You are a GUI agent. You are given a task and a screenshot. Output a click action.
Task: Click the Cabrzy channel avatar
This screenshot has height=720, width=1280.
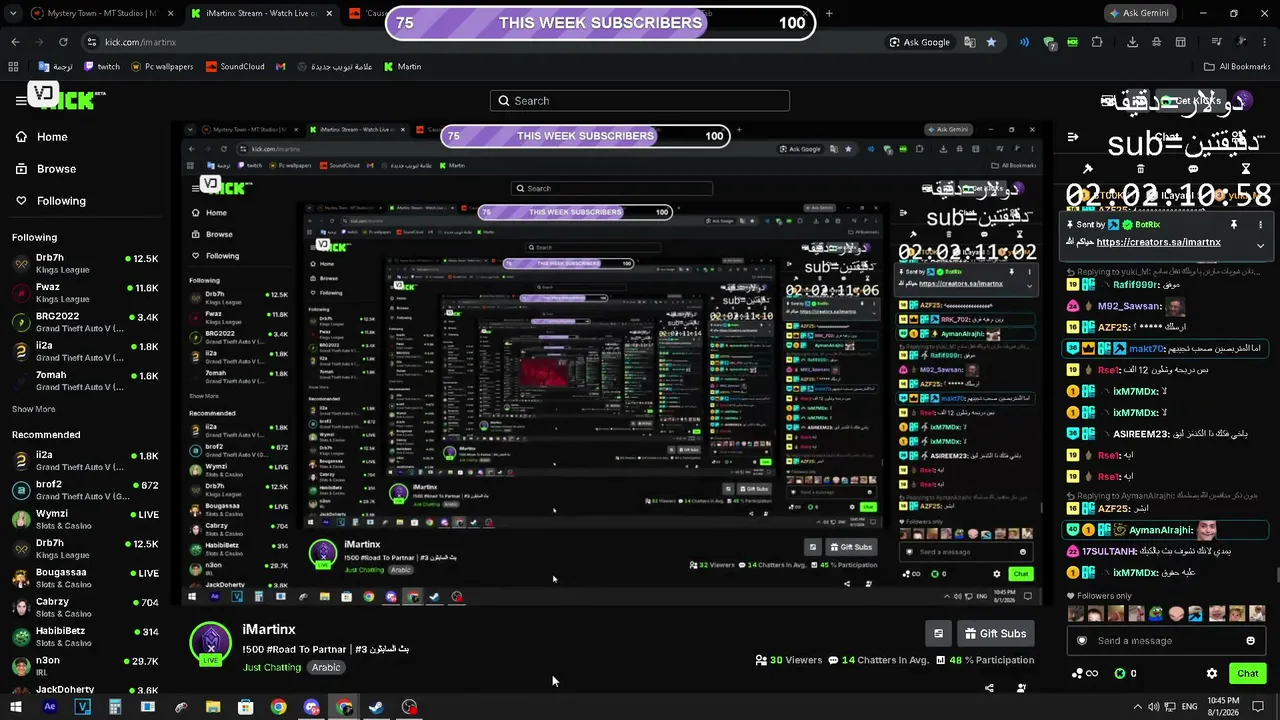pos(20,608)
